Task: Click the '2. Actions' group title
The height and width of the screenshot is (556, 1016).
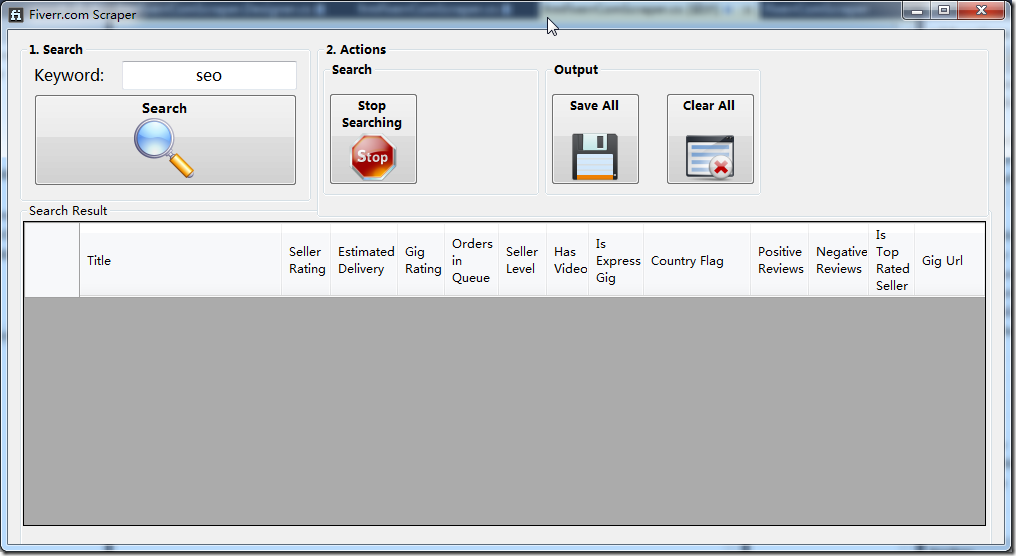Action: point(356,49)
